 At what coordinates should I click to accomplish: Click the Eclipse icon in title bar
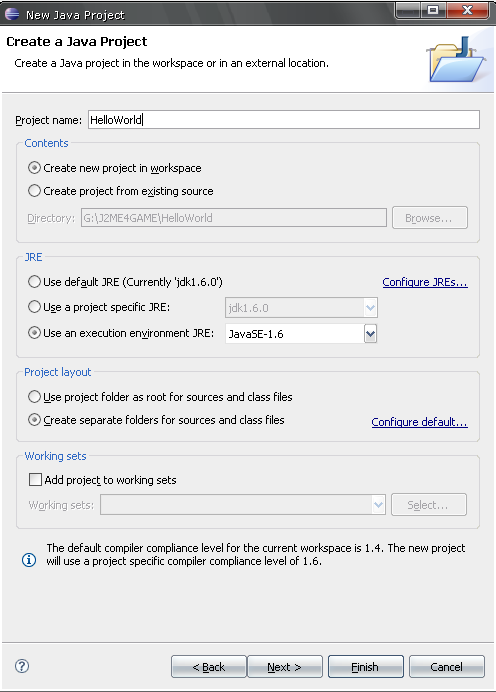pyautogui.click(x=12, y=14)
